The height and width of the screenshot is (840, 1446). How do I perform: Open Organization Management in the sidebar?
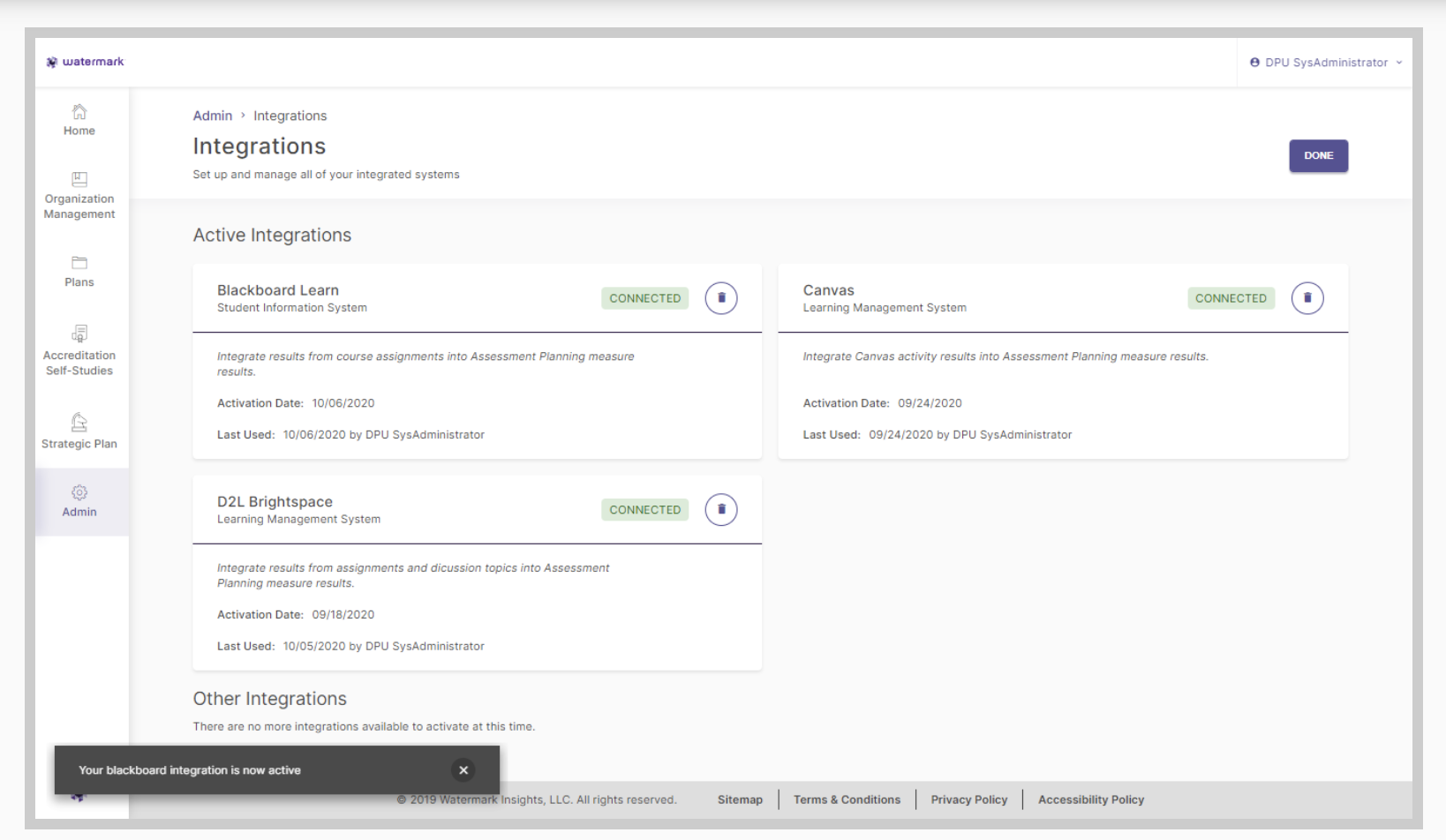pyautogui.click(x=79, y=196)
